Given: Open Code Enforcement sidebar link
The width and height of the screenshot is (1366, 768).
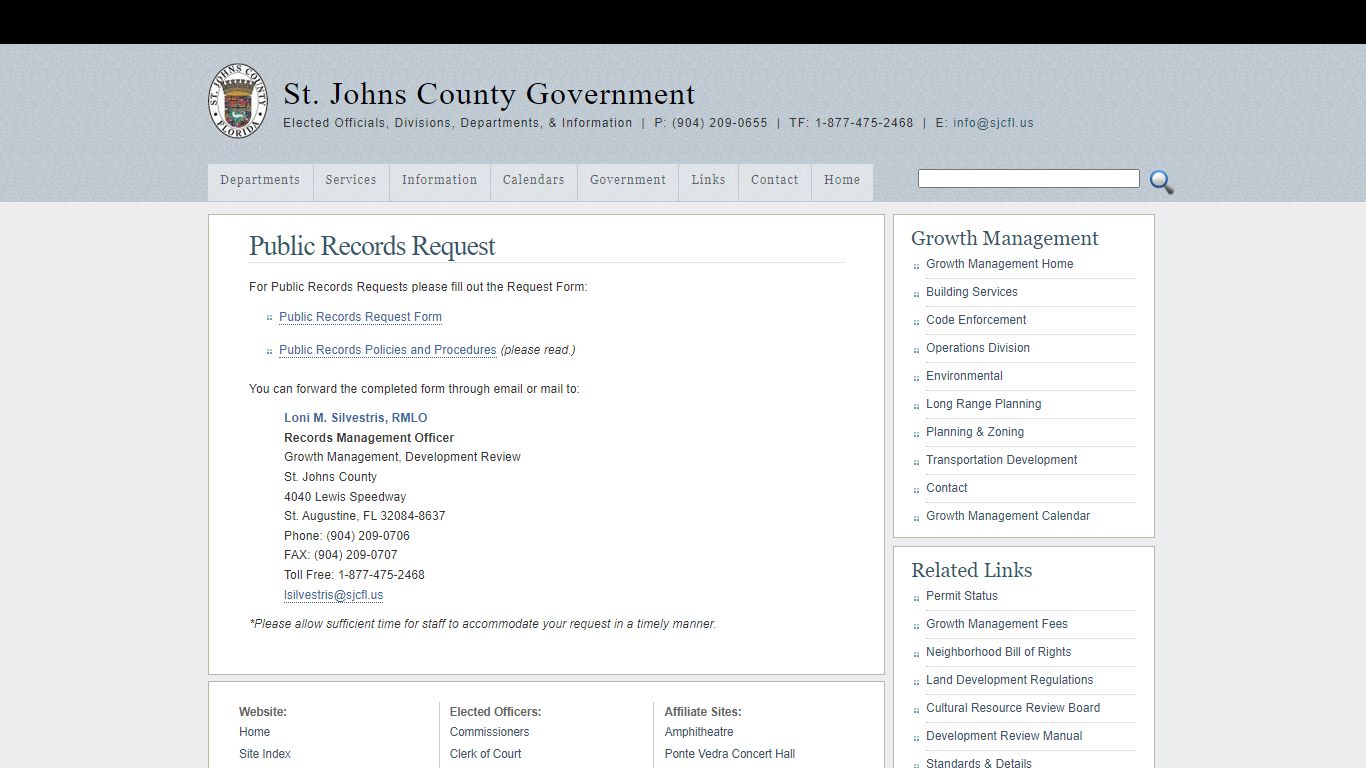Looking at the screenshot, I should coord(976,320).
